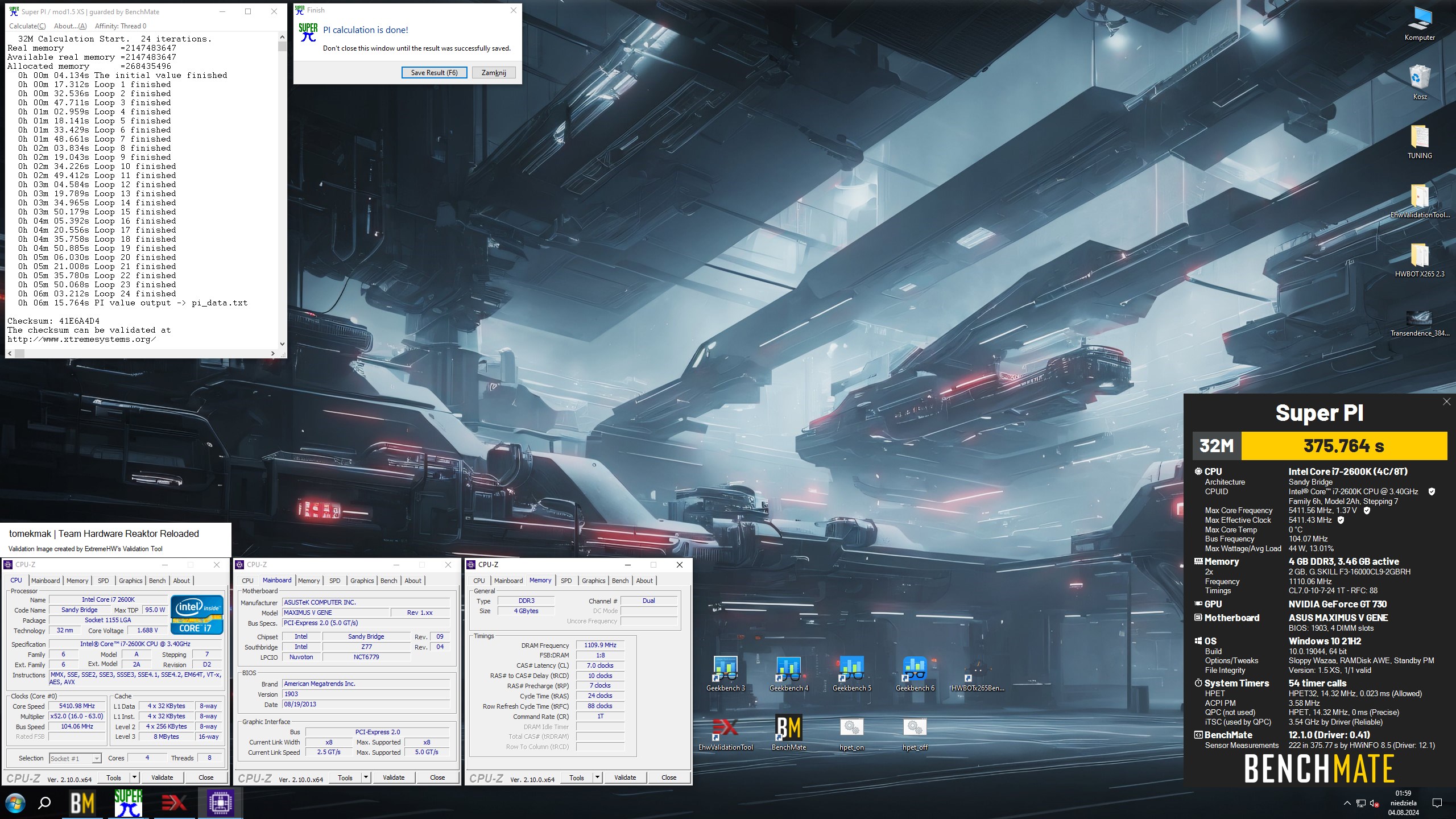Image resolution: width=1456 pixels, height=819 pixels.
Task: Open the About...(A) menu in Super PI
Action: pos(70,26)
